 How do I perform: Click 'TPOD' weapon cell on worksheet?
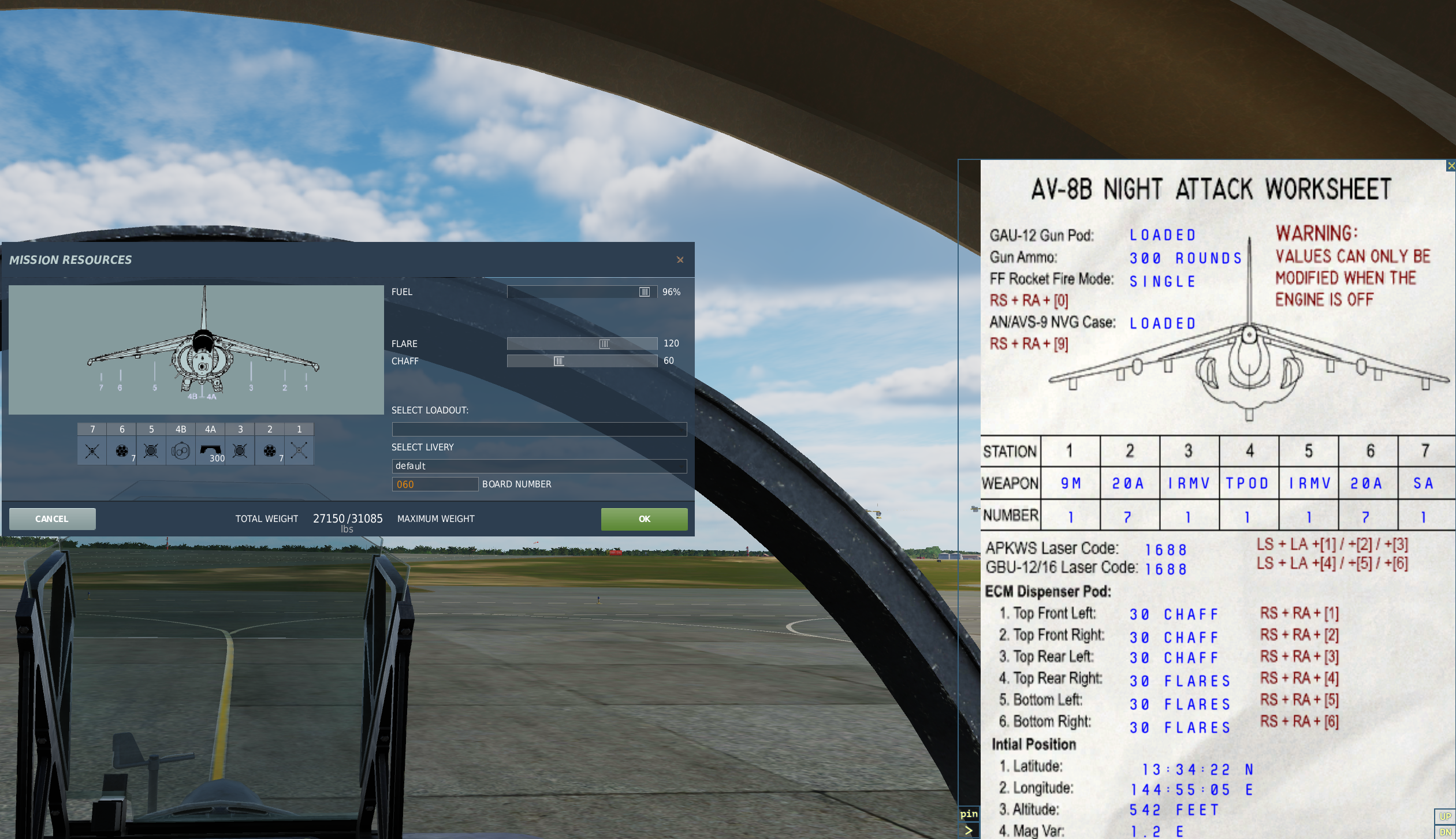[x=1248, y=483]
